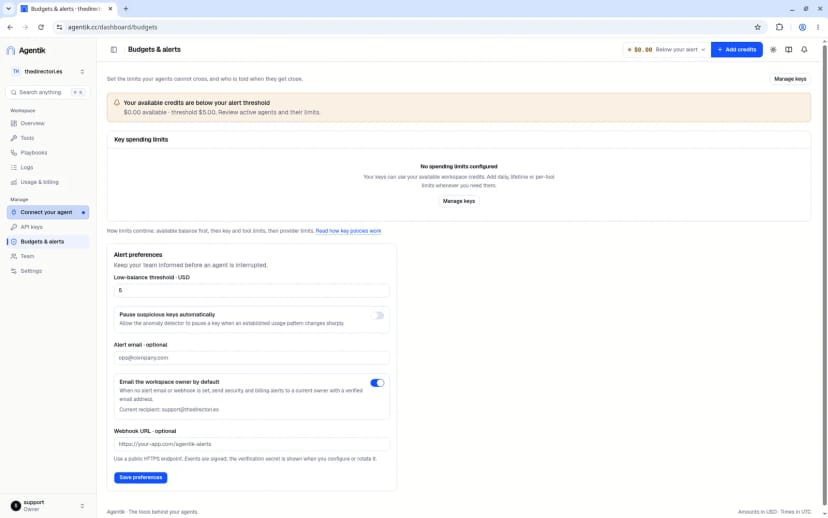Click Search anything box
828x518 pixels.
[x=48, y=92]
